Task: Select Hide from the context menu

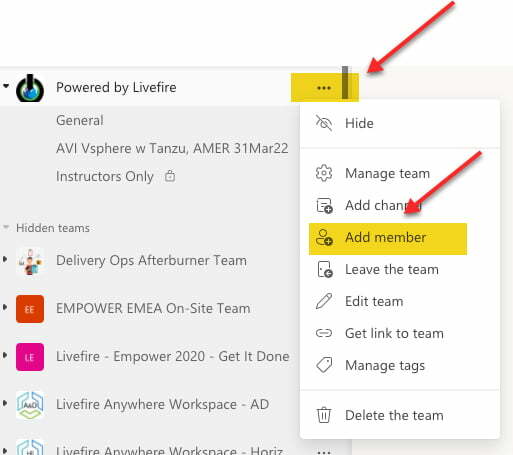Action: click(x=400, y=123)
